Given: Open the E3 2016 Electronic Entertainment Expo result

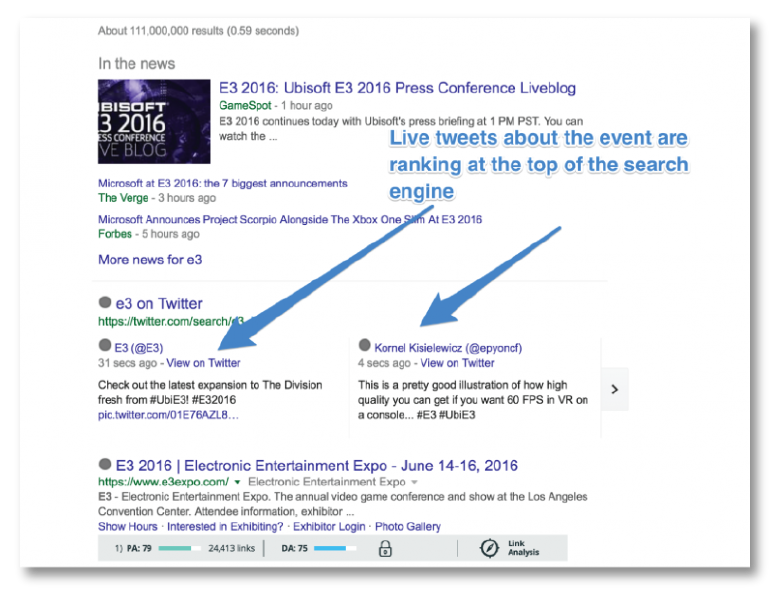Looking at the screenshot, I should (316, 465).
